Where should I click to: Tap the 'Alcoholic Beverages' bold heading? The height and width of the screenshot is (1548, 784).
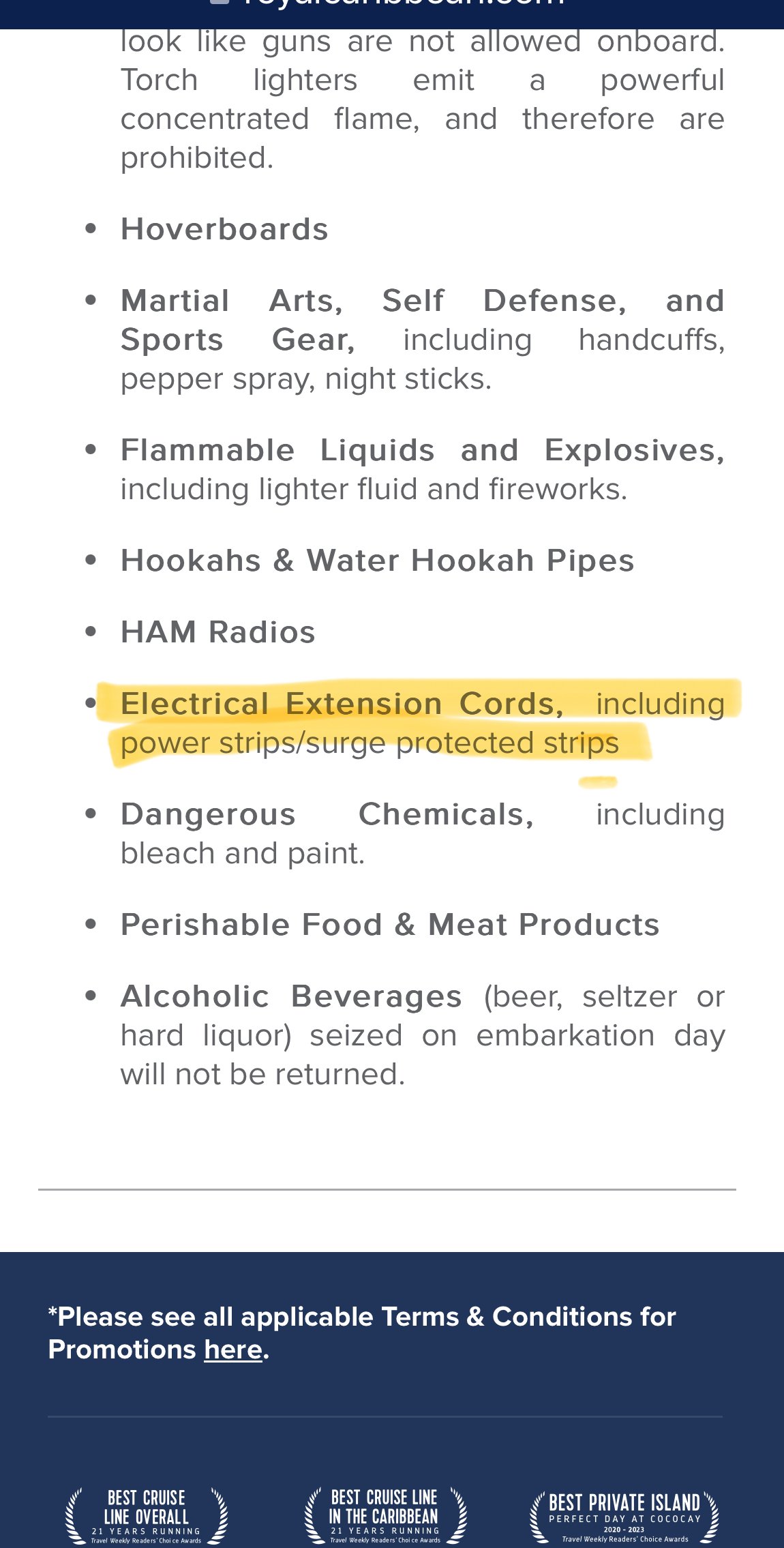[291, 996]
